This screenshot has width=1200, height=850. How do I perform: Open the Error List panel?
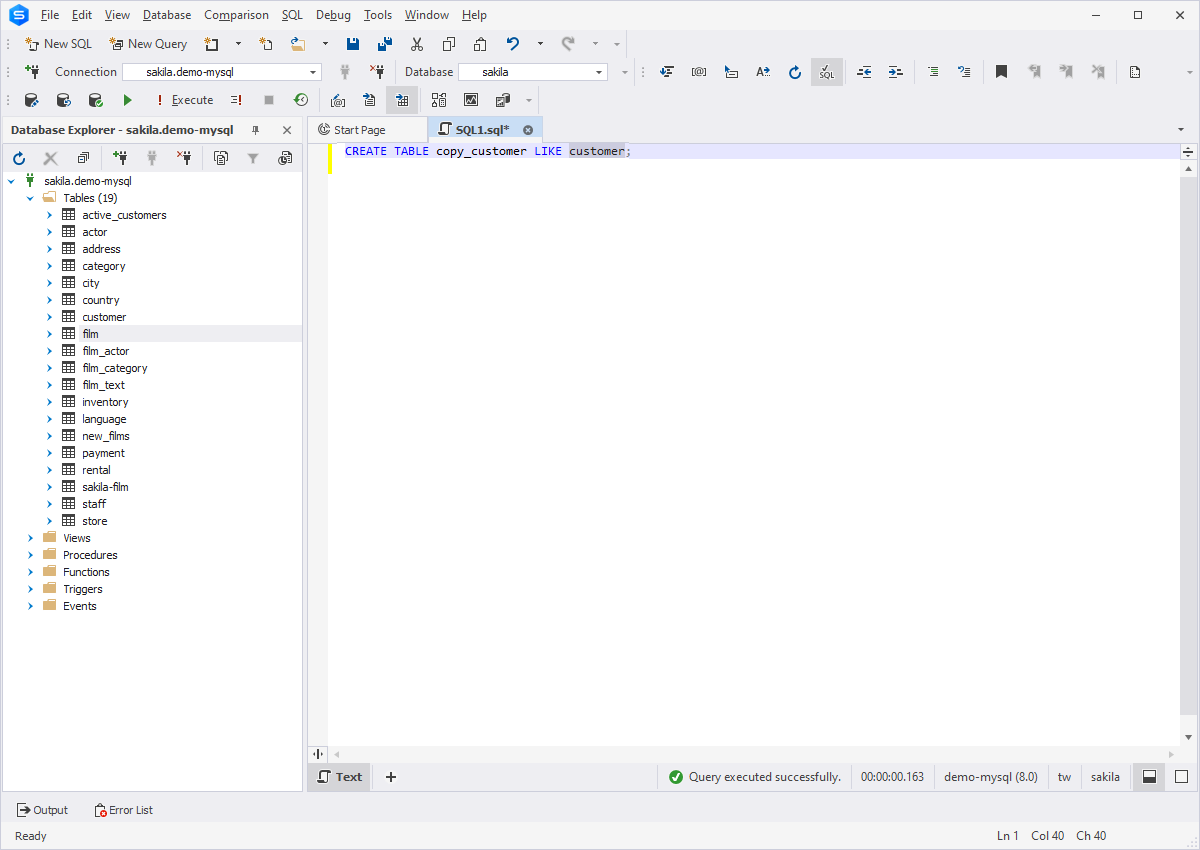point(124,810)
